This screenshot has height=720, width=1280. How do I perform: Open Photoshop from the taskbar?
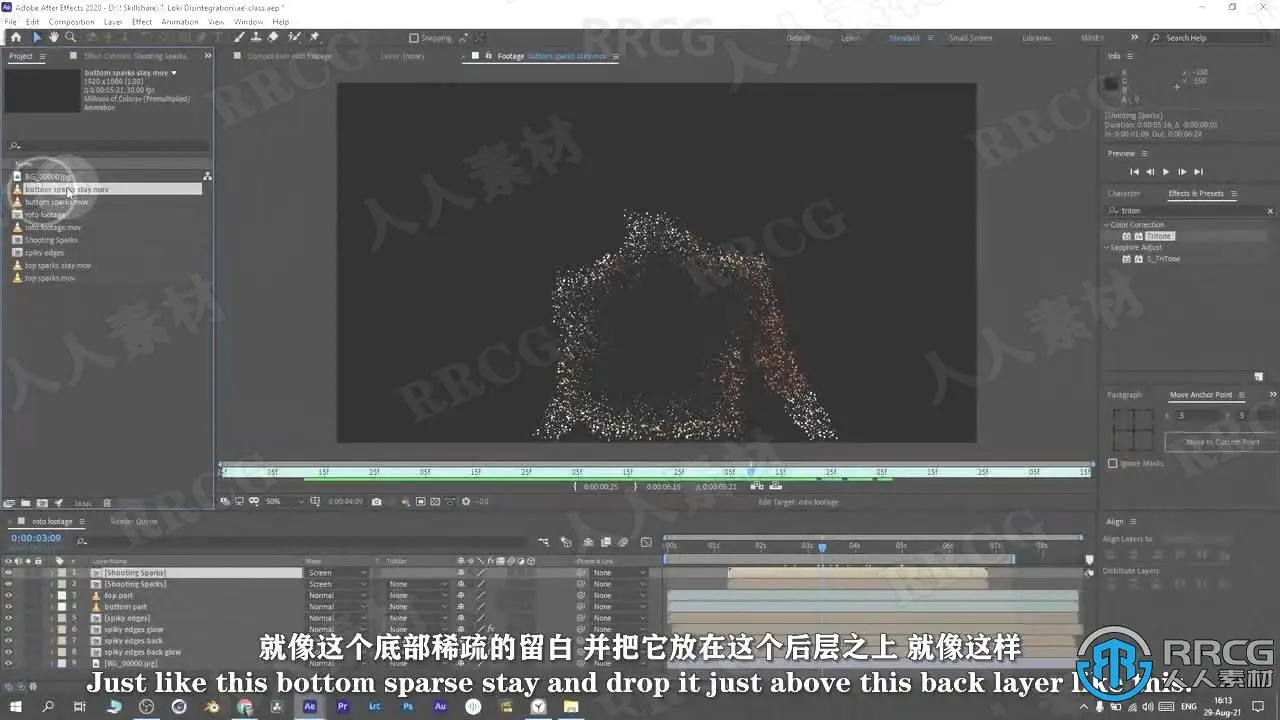pyautogui.click(x=408, y=707)
